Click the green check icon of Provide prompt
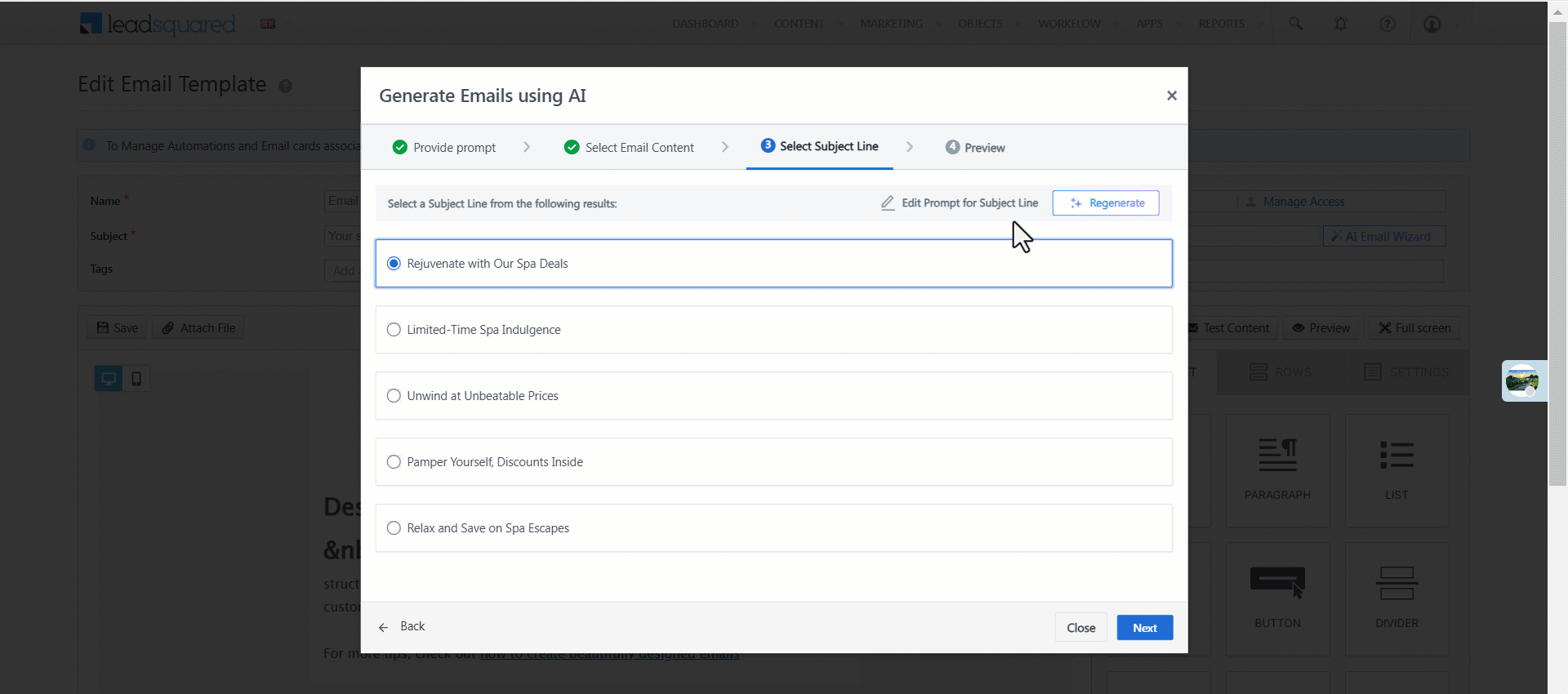This screenshot has width=1568, height=694. [399, 147]
